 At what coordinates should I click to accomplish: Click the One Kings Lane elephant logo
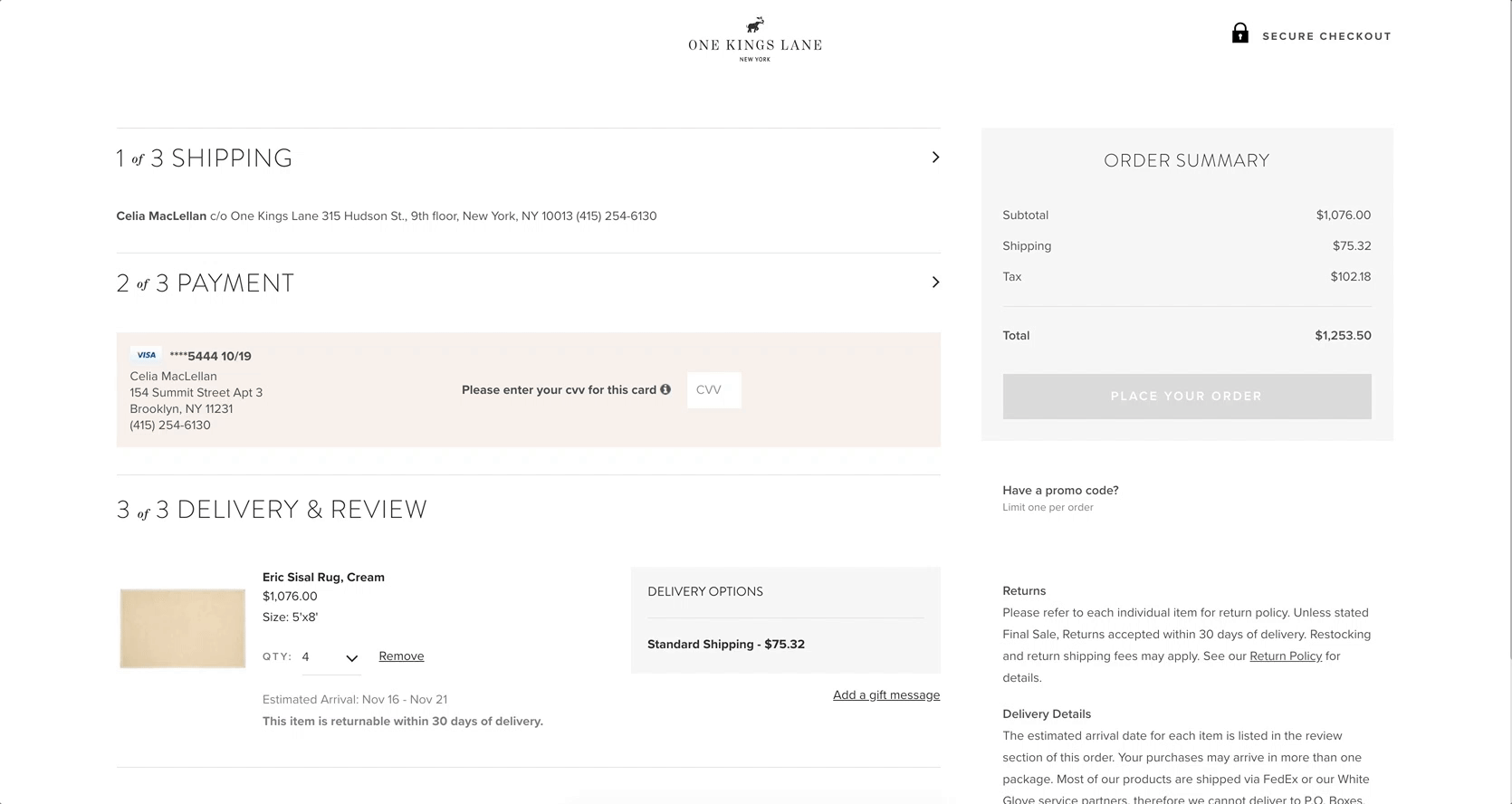755,39
